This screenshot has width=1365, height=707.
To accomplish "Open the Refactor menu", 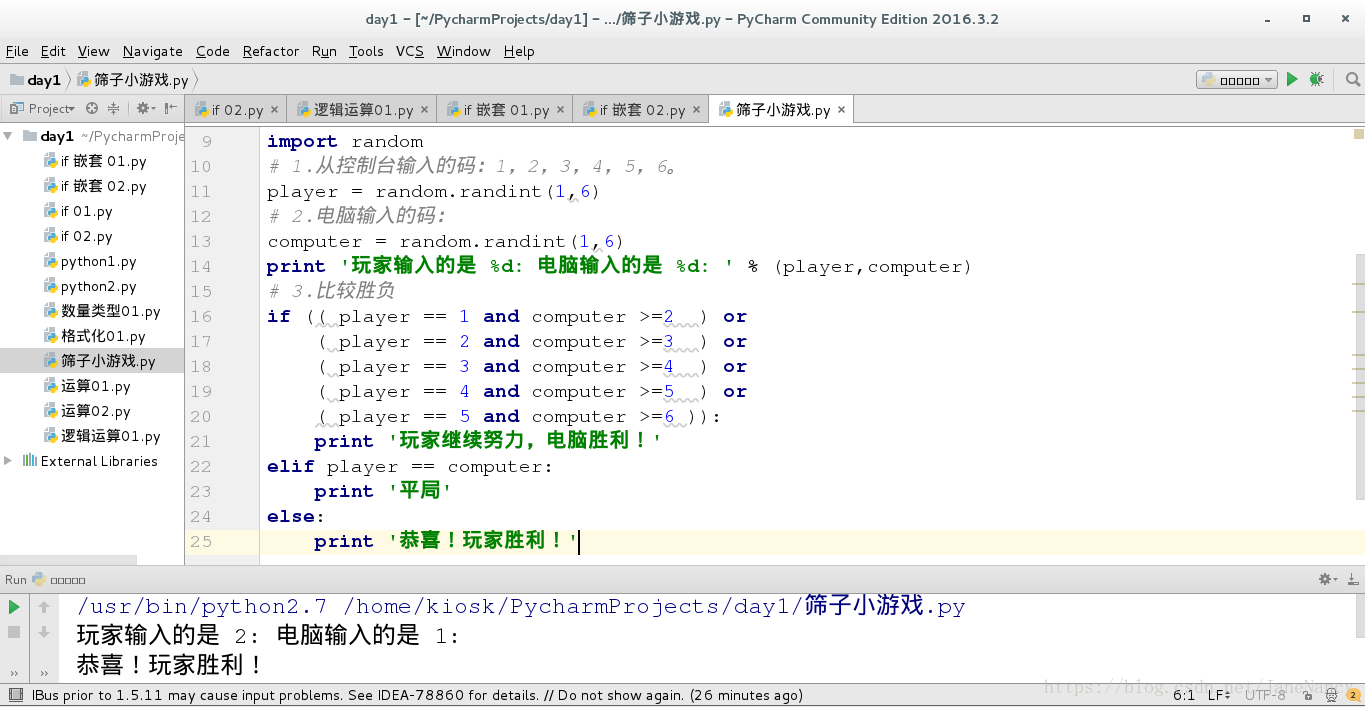I will coord(271,51).
